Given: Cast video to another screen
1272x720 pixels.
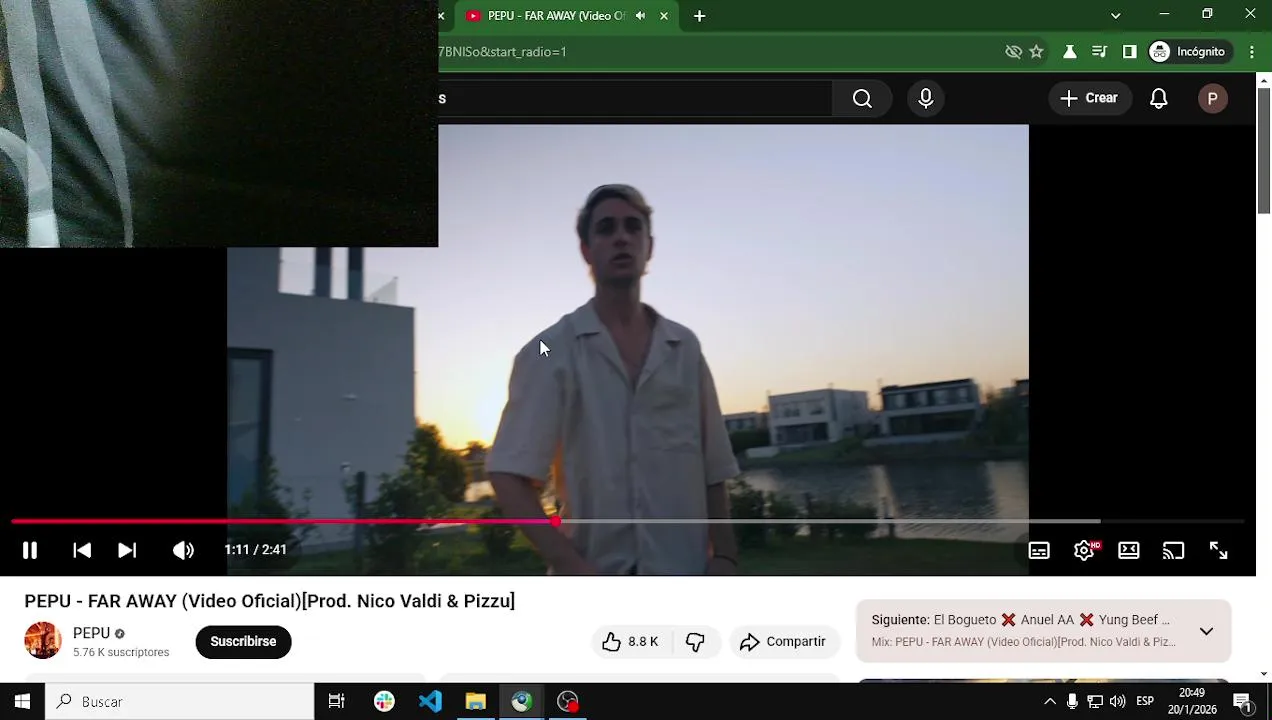Looking at the screenshot, I should [1173, 550].
